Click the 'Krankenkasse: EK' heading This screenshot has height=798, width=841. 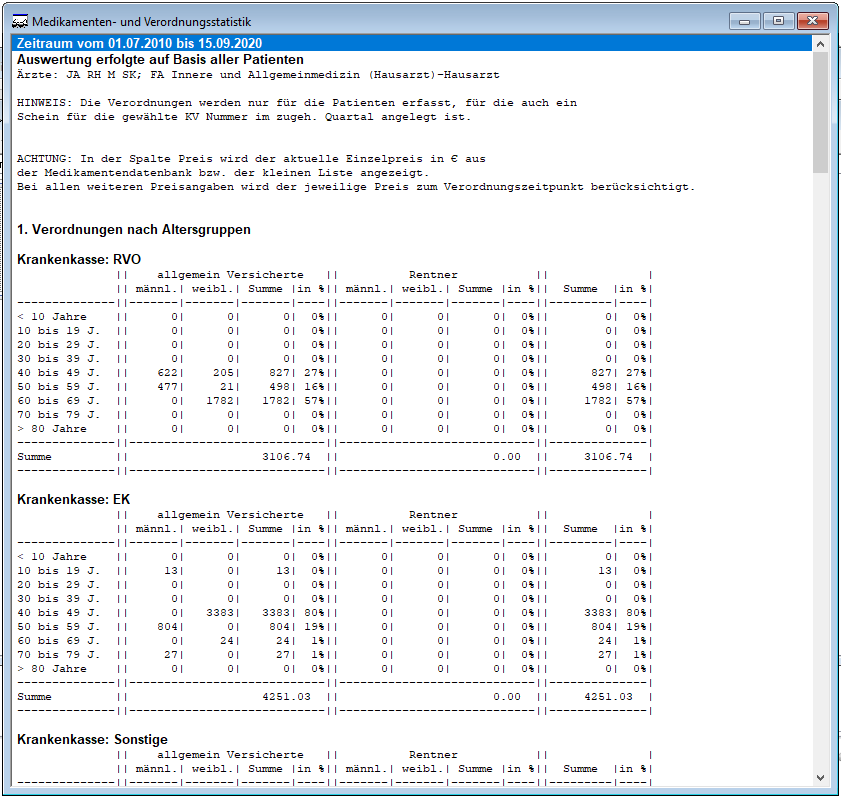(73, 500)
